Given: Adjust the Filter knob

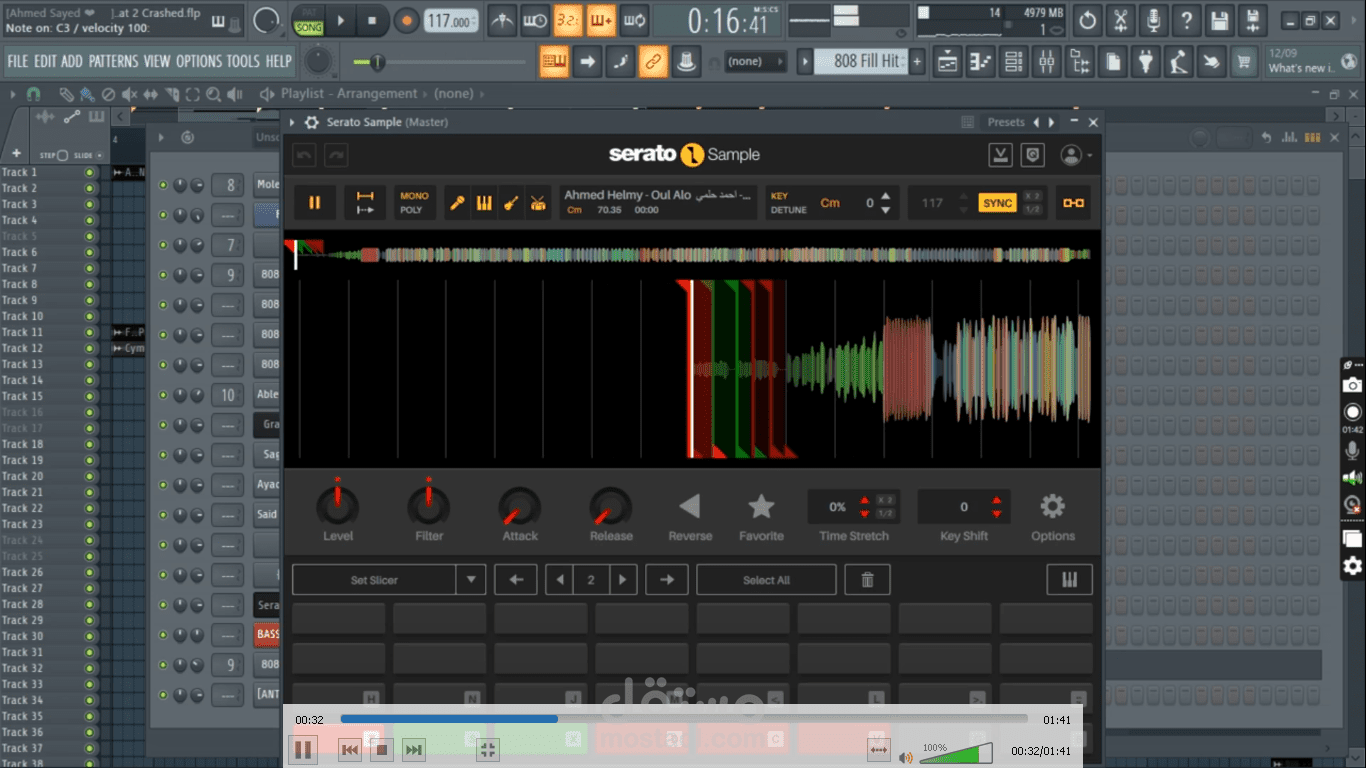Looking at the screenshot, I should click(429, 505).
